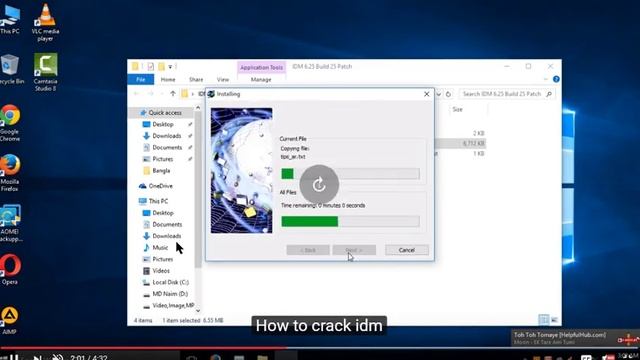Select the file row sized 6,712 KB
The image size is (640, 360).
pyautogui.click(x=460, y=143)
